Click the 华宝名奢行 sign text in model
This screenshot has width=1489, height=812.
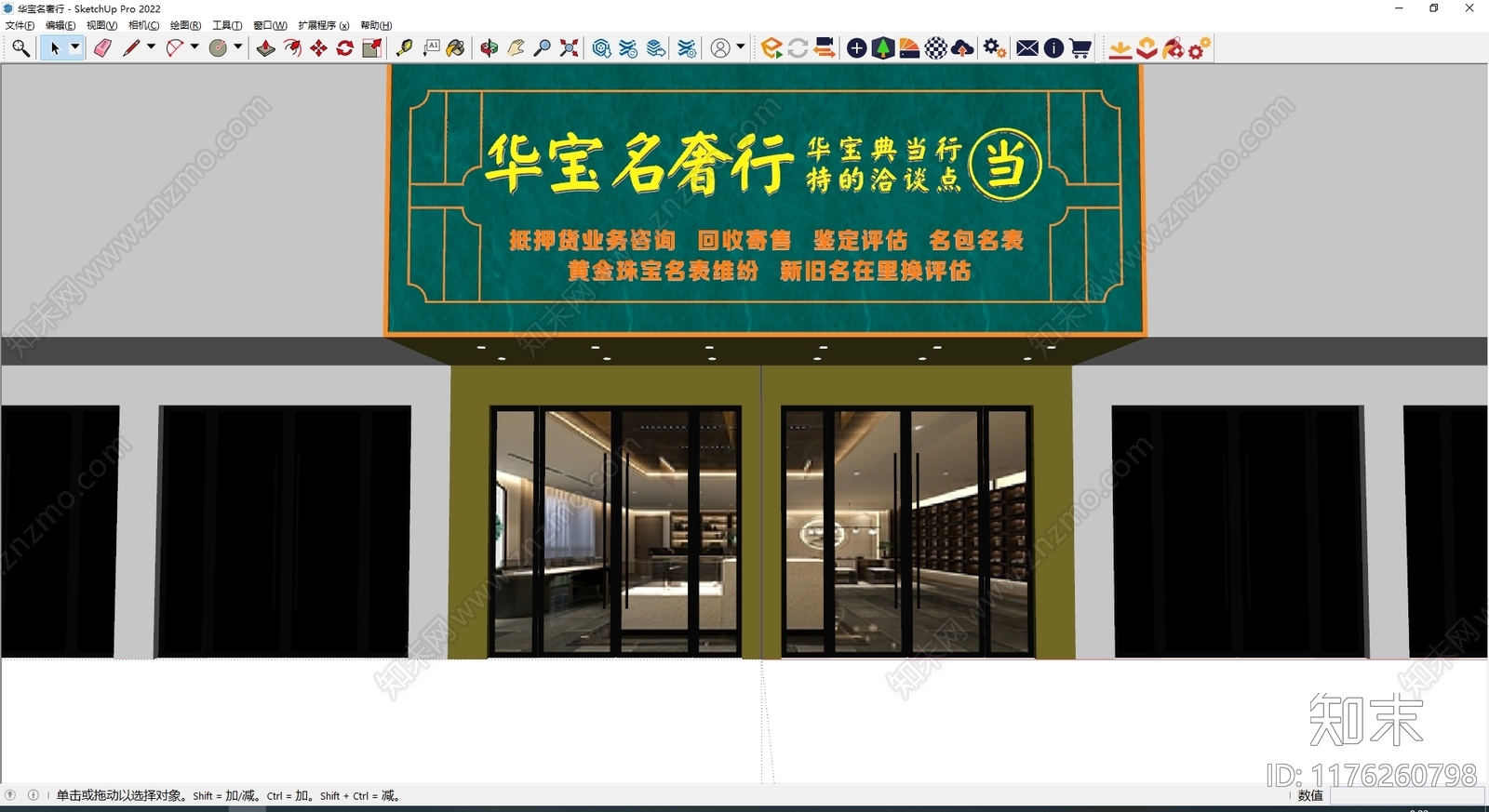coord(639,163)
